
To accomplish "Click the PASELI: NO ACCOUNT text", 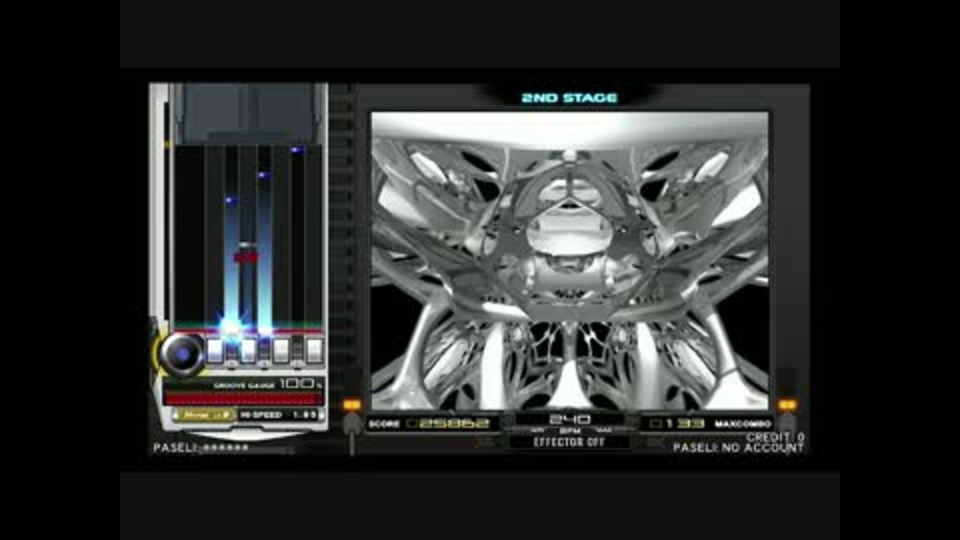I will pyautogui.click(x=738, y=448).
